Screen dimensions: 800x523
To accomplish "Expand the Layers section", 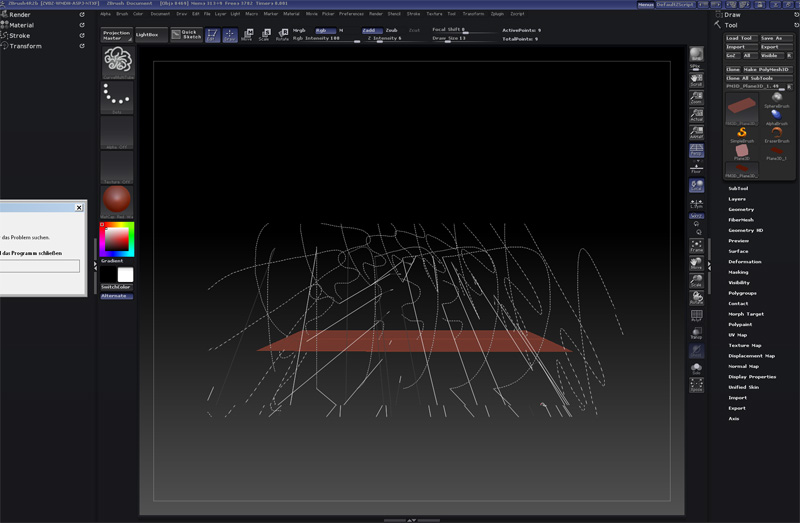I will [x=737, y=199].
